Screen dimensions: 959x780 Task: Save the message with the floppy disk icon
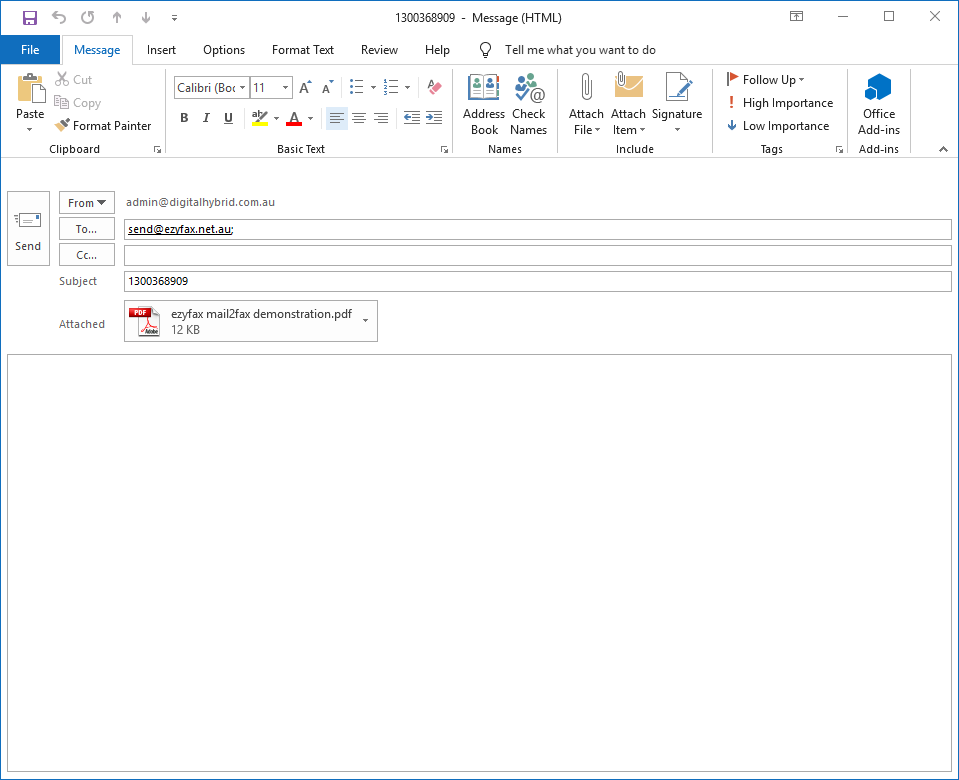point(30,18)
